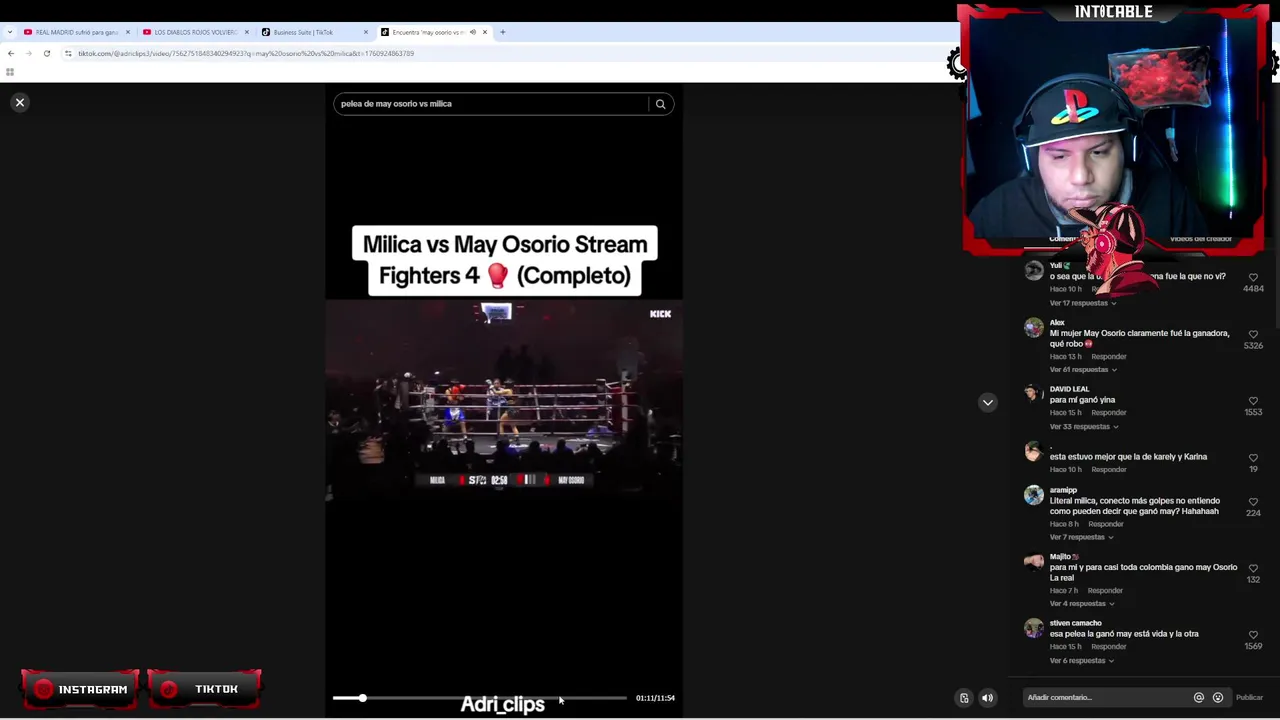This screenshot has height=720, width=1280.
Task: Reply to Majito's comment via Responder
Action: tap(1105, 591)
